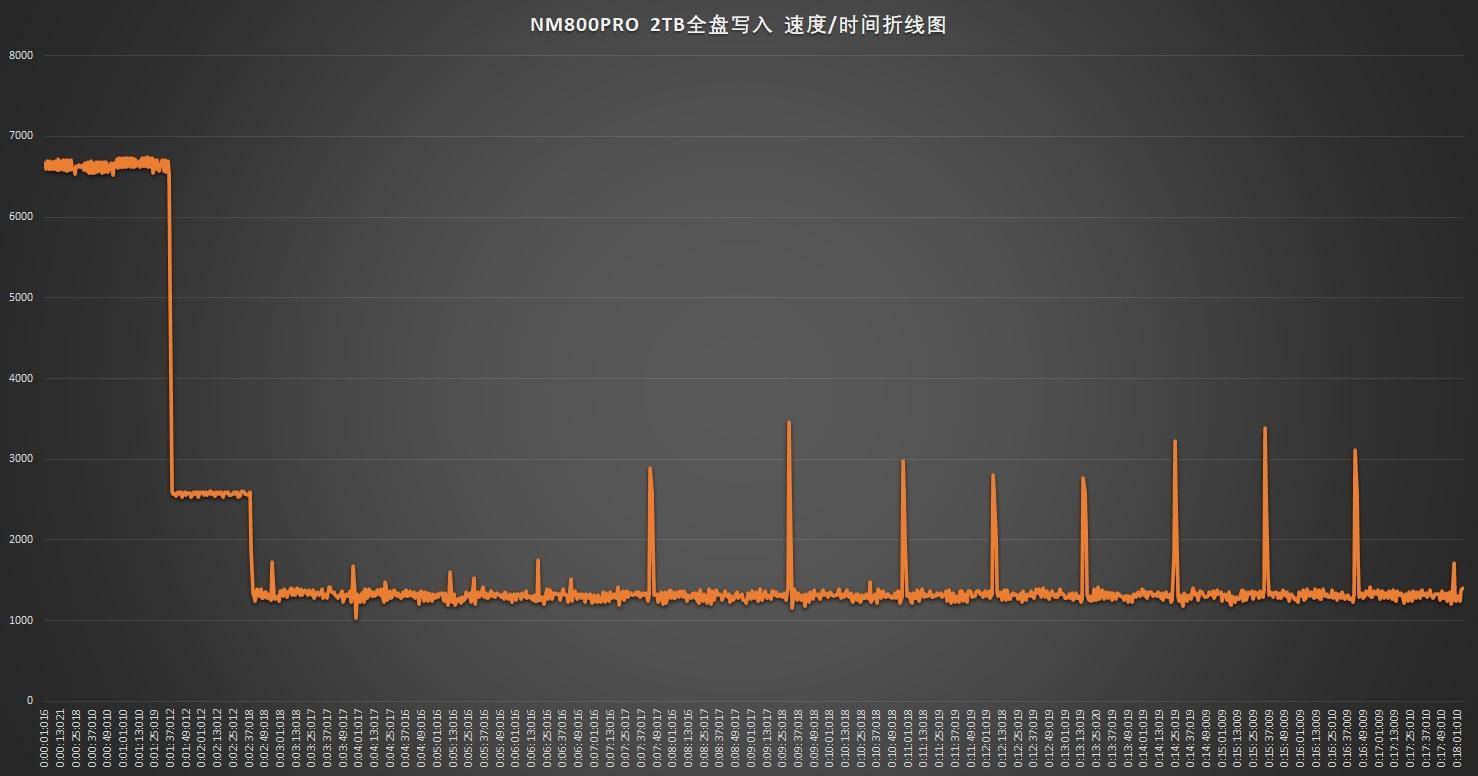The height and width of the screenshot is (776, 1478).
Task: Select the 1000 y-axis label
Action: click(x=21, y=621)
